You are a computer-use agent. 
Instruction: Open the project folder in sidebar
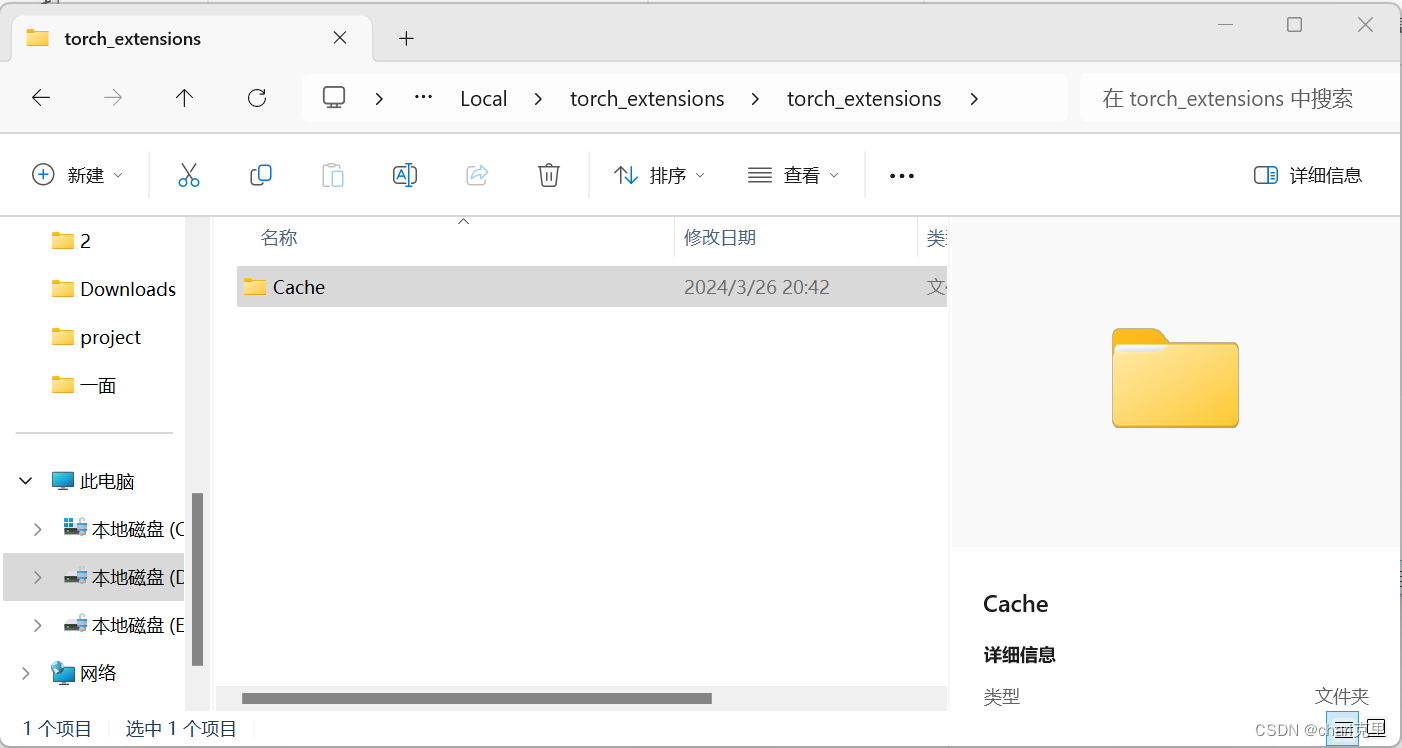tap(98, 337)
